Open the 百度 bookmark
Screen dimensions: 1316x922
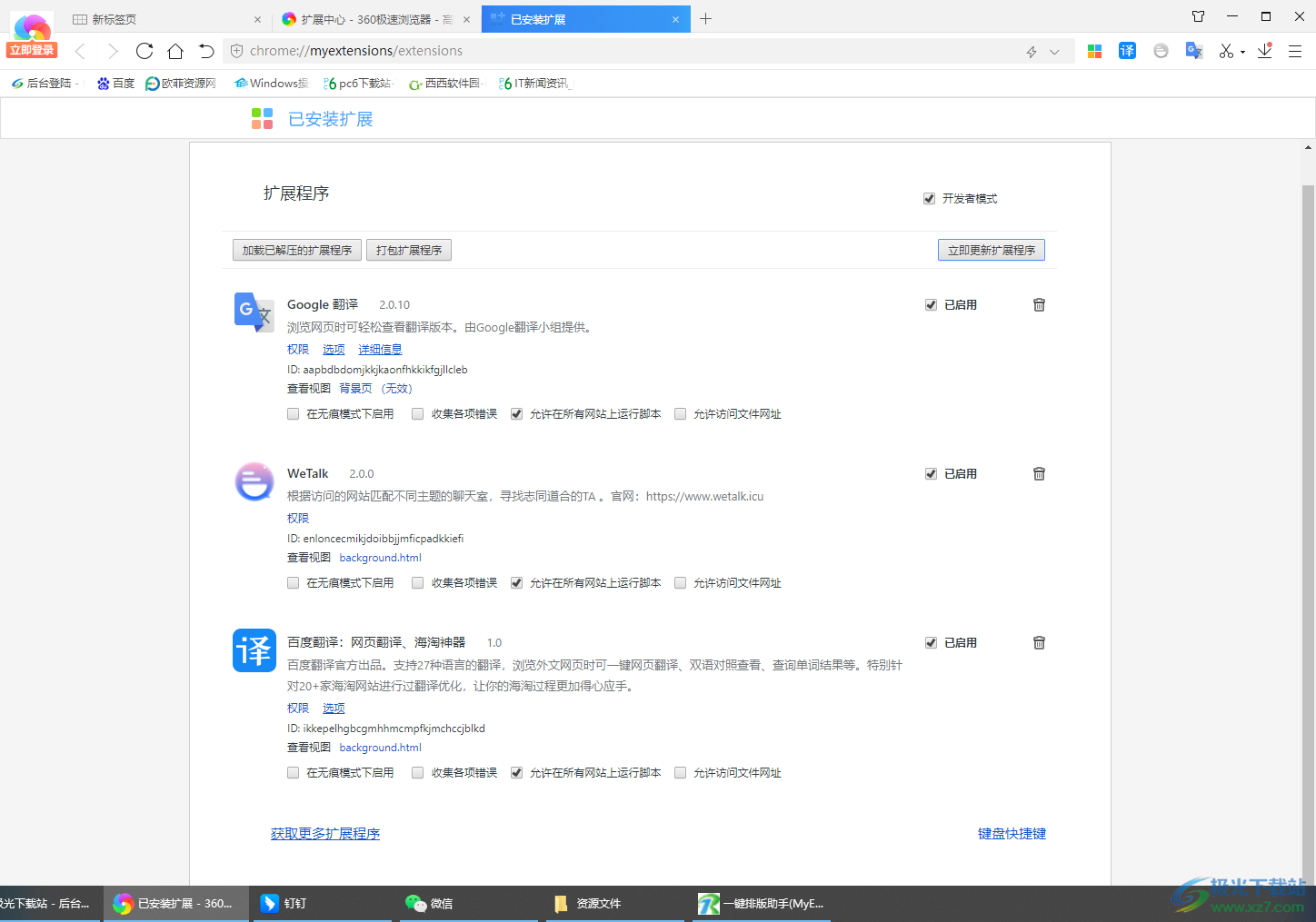point(115,84)
